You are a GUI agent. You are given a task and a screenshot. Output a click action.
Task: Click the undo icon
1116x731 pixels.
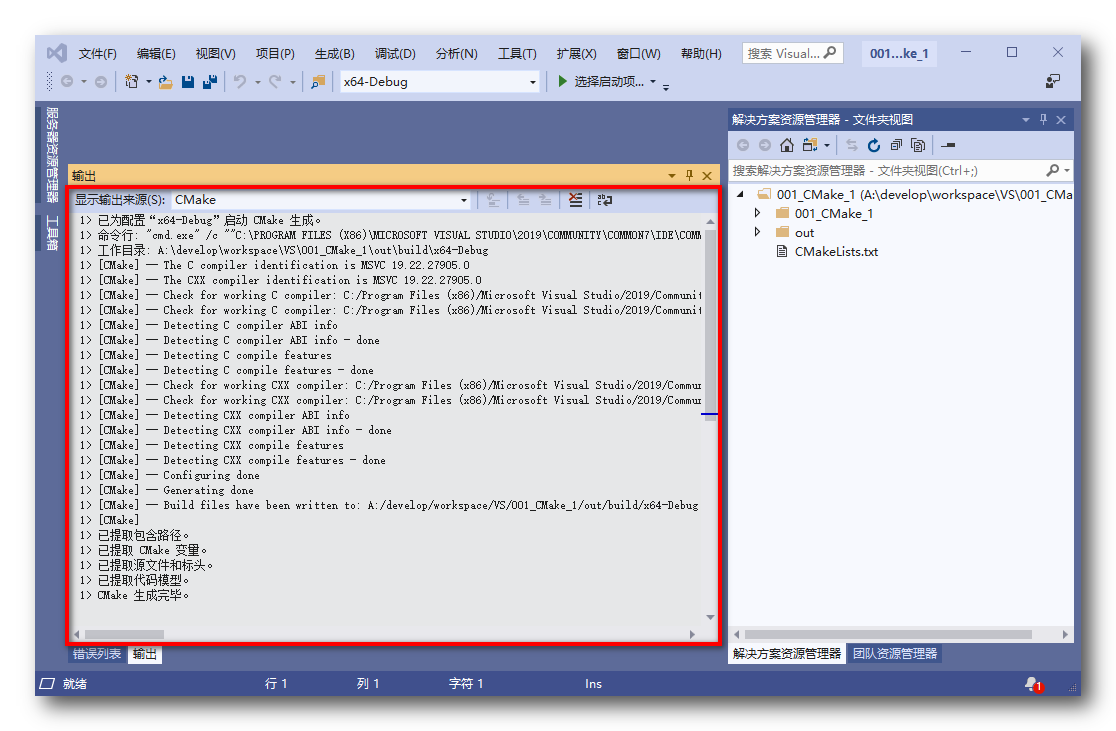coord(241,82)
